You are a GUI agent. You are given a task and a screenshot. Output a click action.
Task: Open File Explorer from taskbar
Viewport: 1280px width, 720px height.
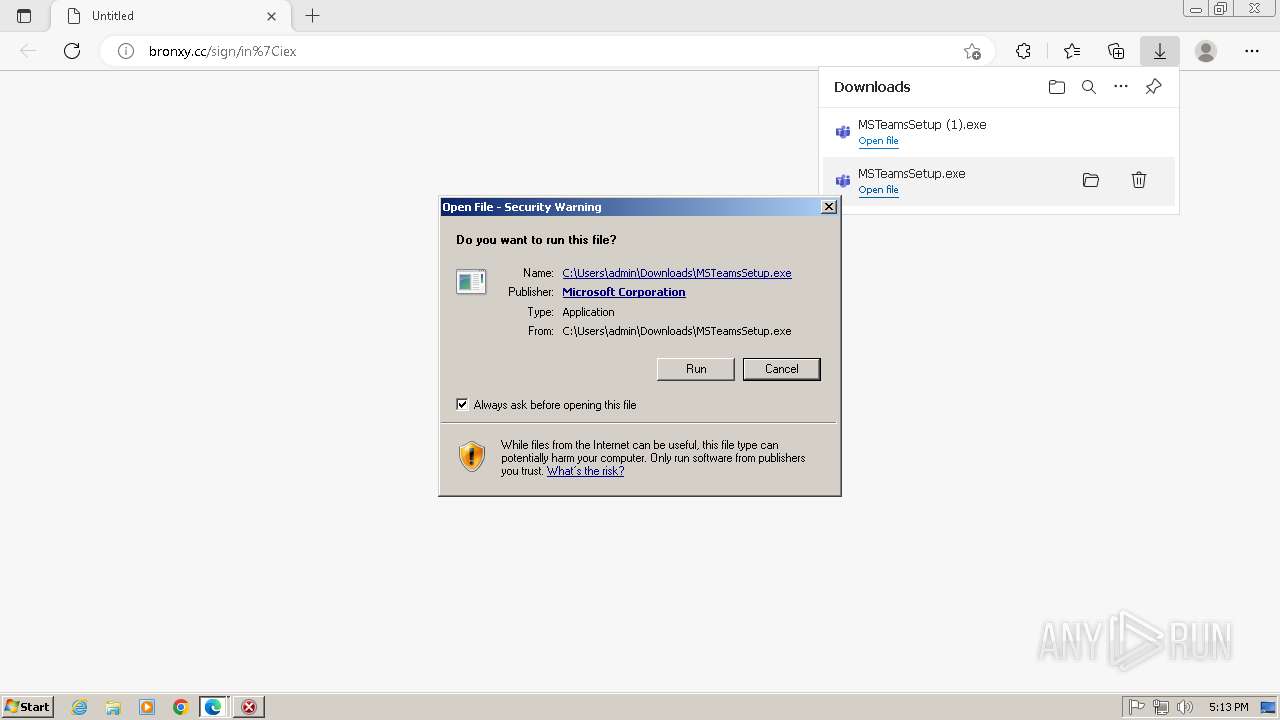coord(113,707)
